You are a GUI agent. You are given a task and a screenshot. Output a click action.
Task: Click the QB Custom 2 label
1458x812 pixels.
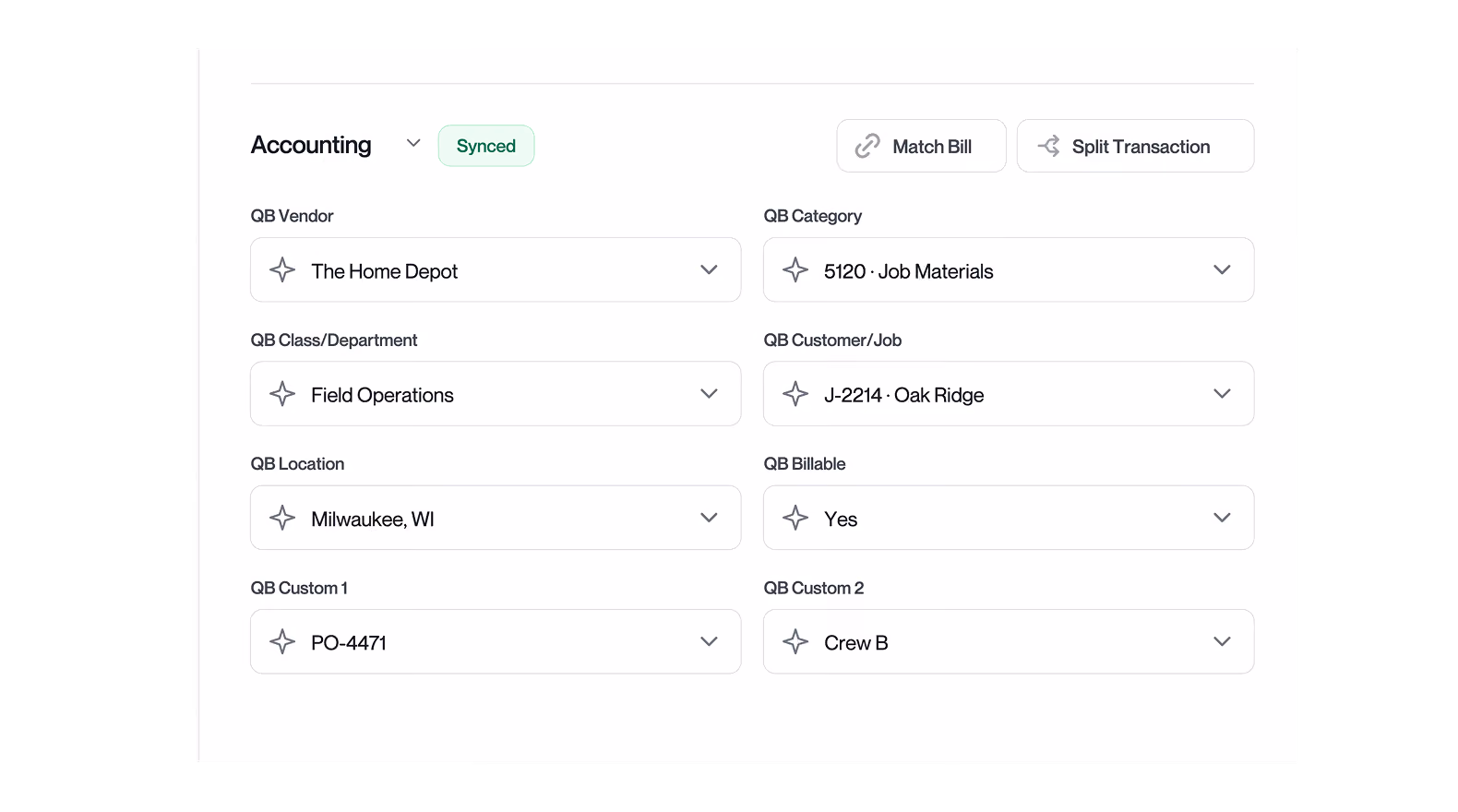tap(814, 588)
